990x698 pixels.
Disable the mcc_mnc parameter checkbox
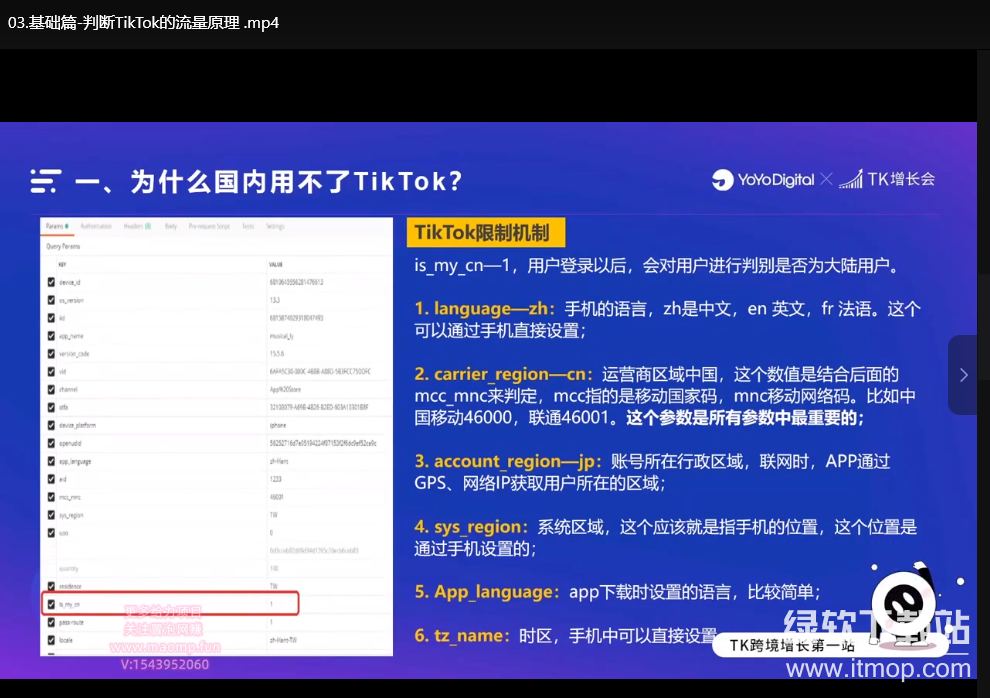(x=51, y=497)
